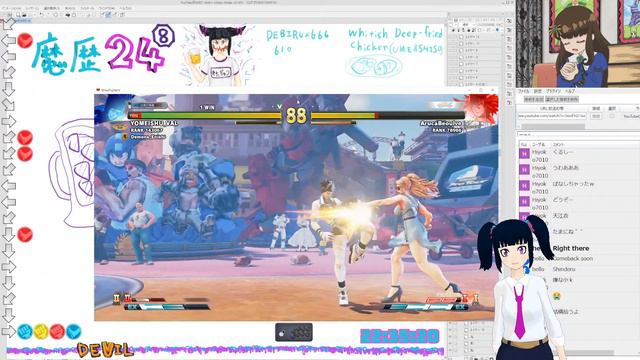Select the comment ばなしちゃったw
The height and width of the screenshot is (360, 640).
(x=573, y=184)
